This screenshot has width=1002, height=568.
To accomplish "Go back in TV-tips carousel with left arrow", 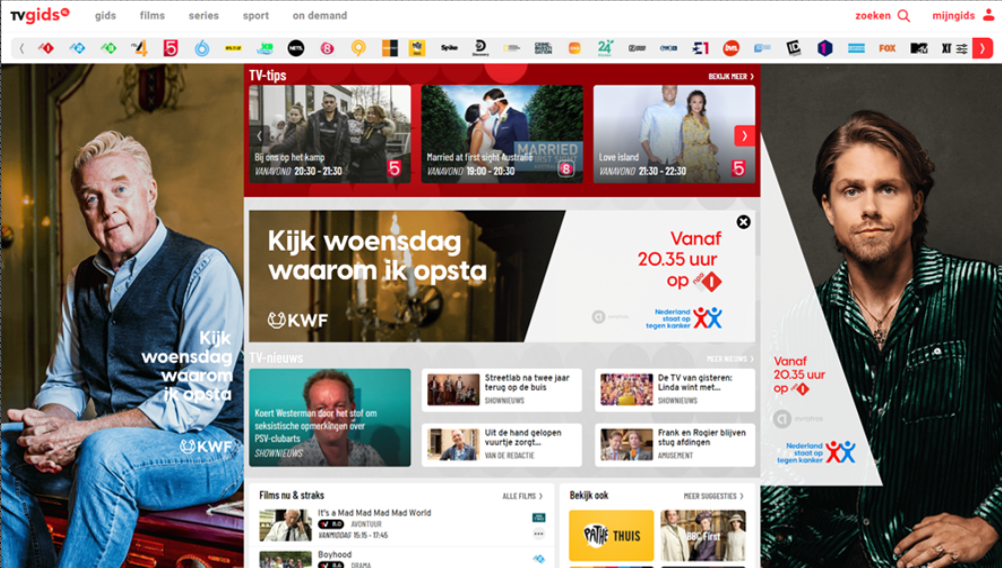I will [x=259, y=135].
